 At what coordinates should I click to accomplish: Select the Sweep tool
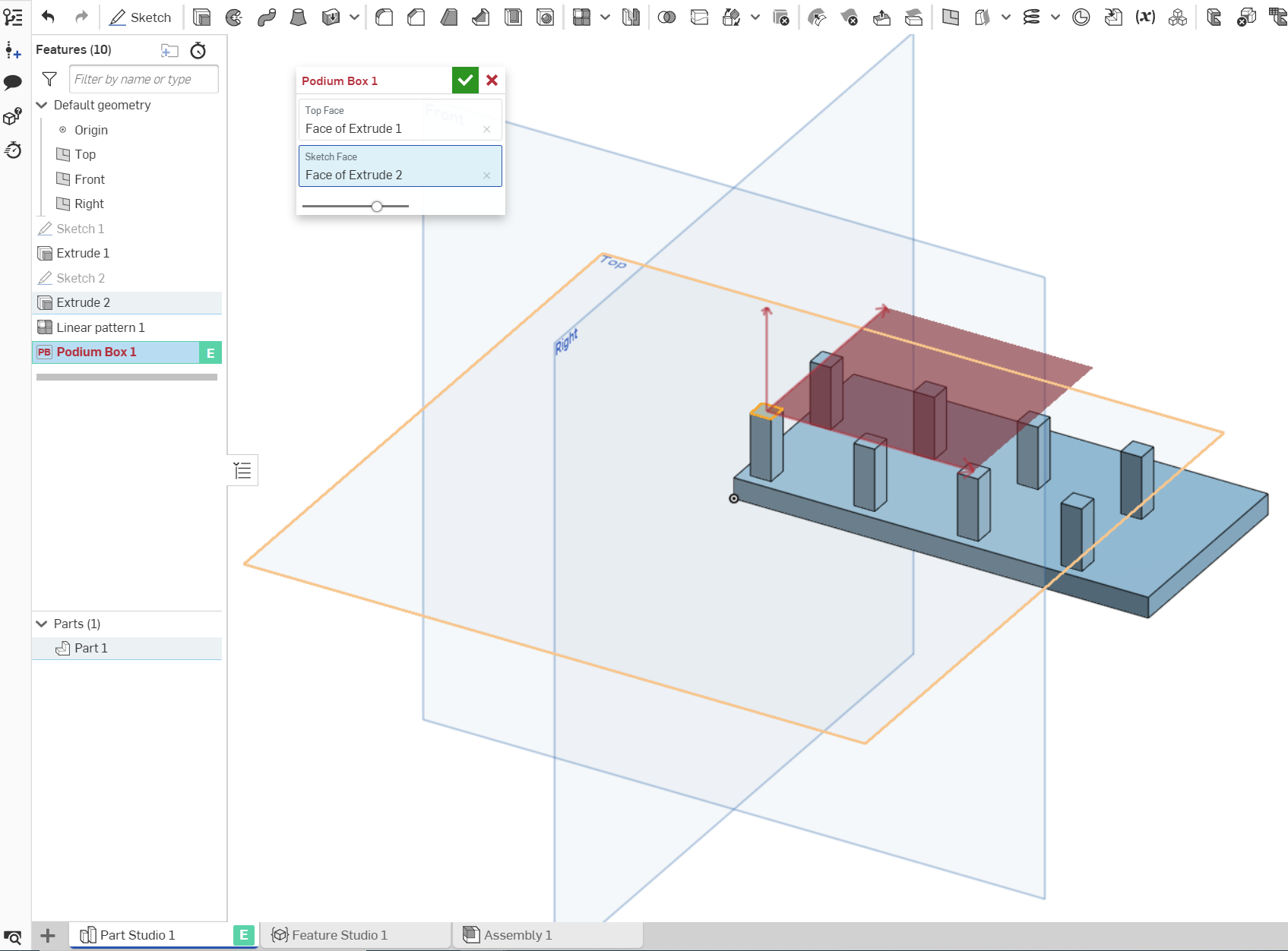tap(266, 17)
